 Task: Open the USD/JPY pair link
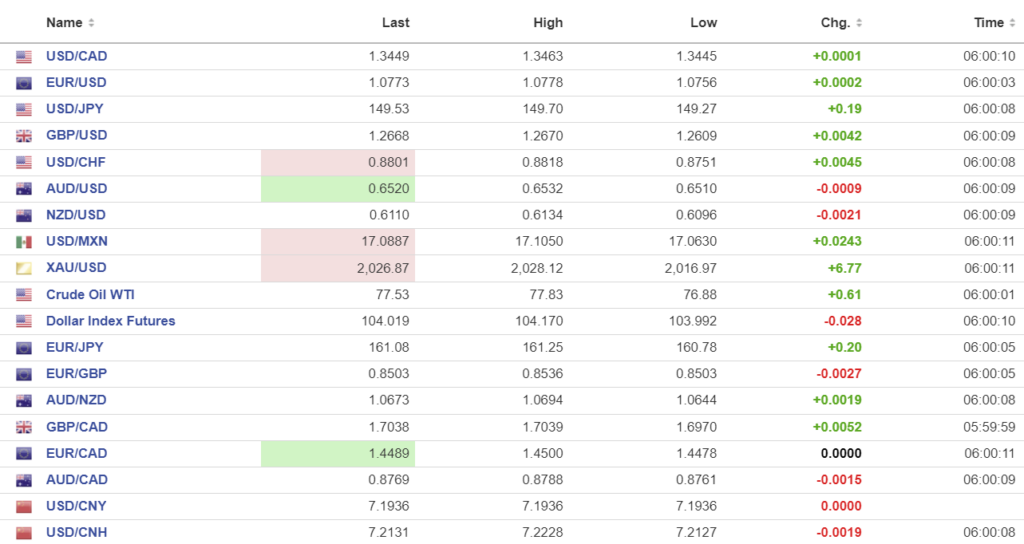[x=75, y=109]
